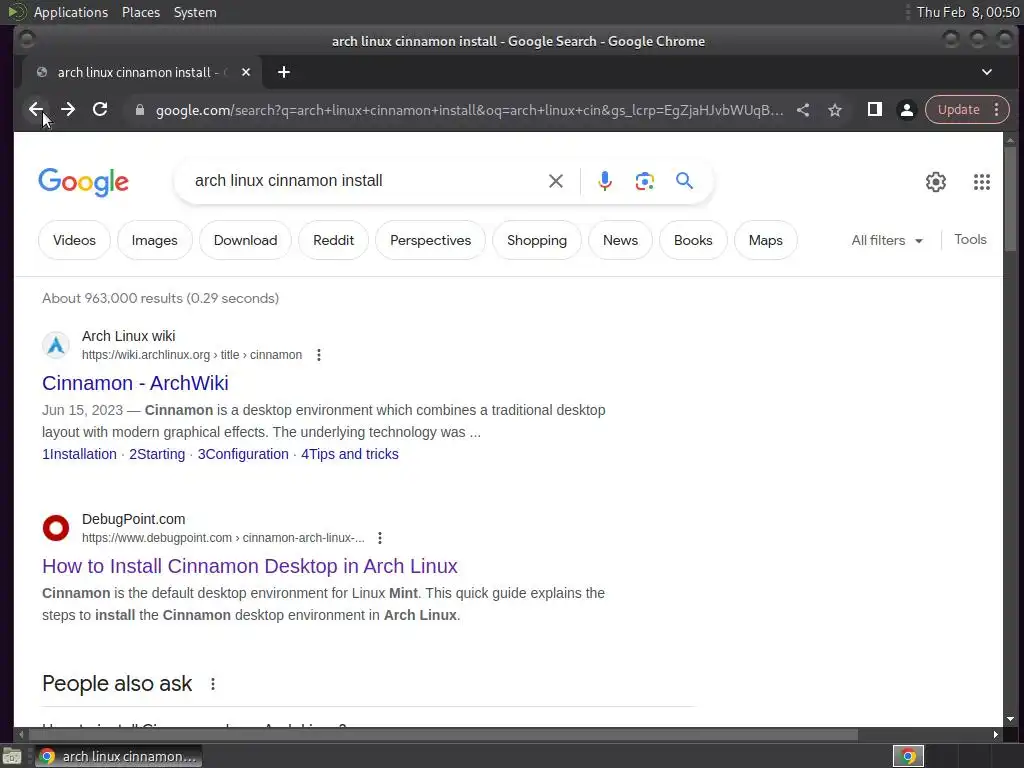The width and height of the screenshot is (1024, 768).
Task: Switch to the Shopping results
Action: click(537, 240)
